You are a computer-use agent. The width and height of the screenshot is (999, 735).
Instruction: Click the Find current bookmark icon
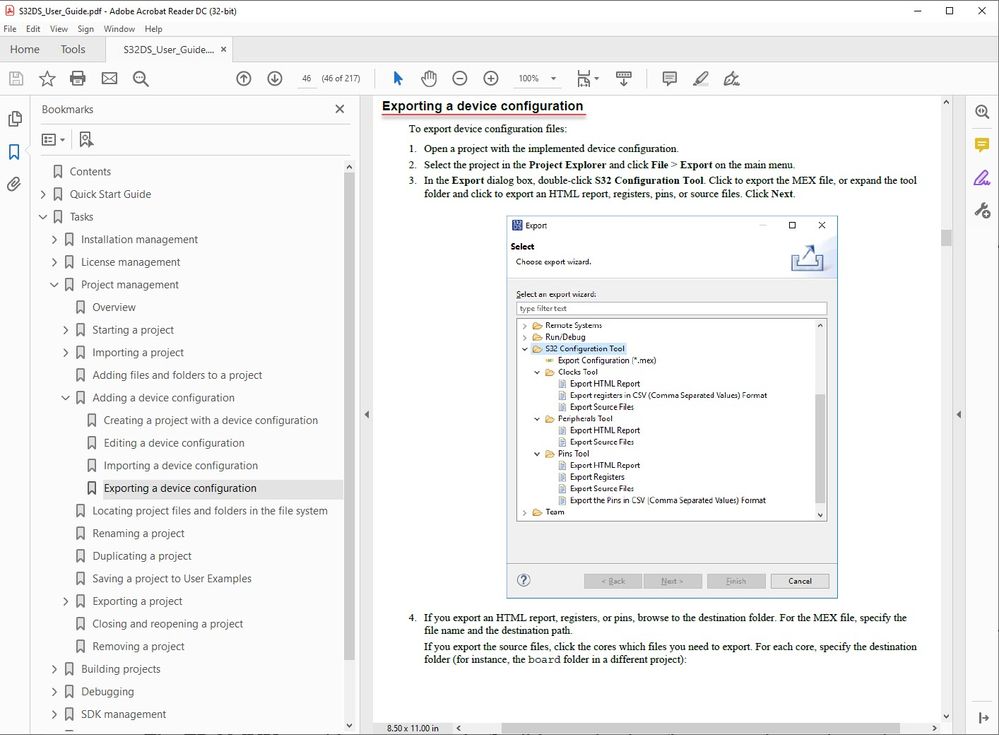pos(86,139)
